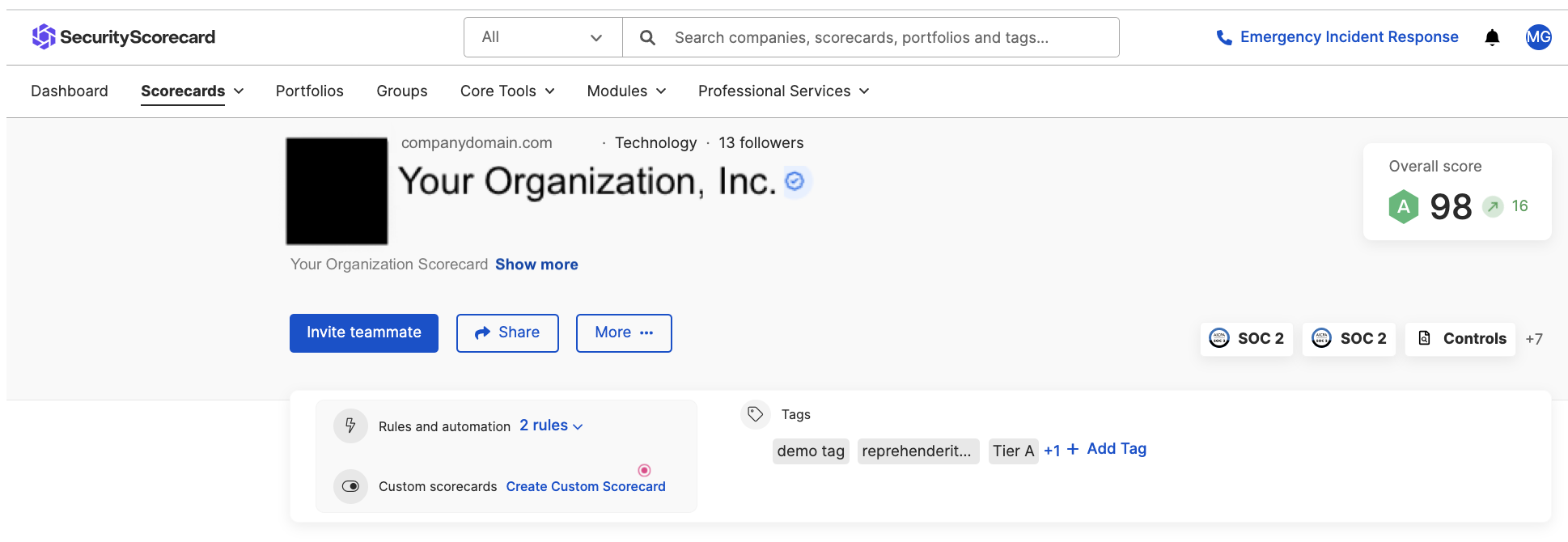Click the Tags label icon

tap(755, 414)
